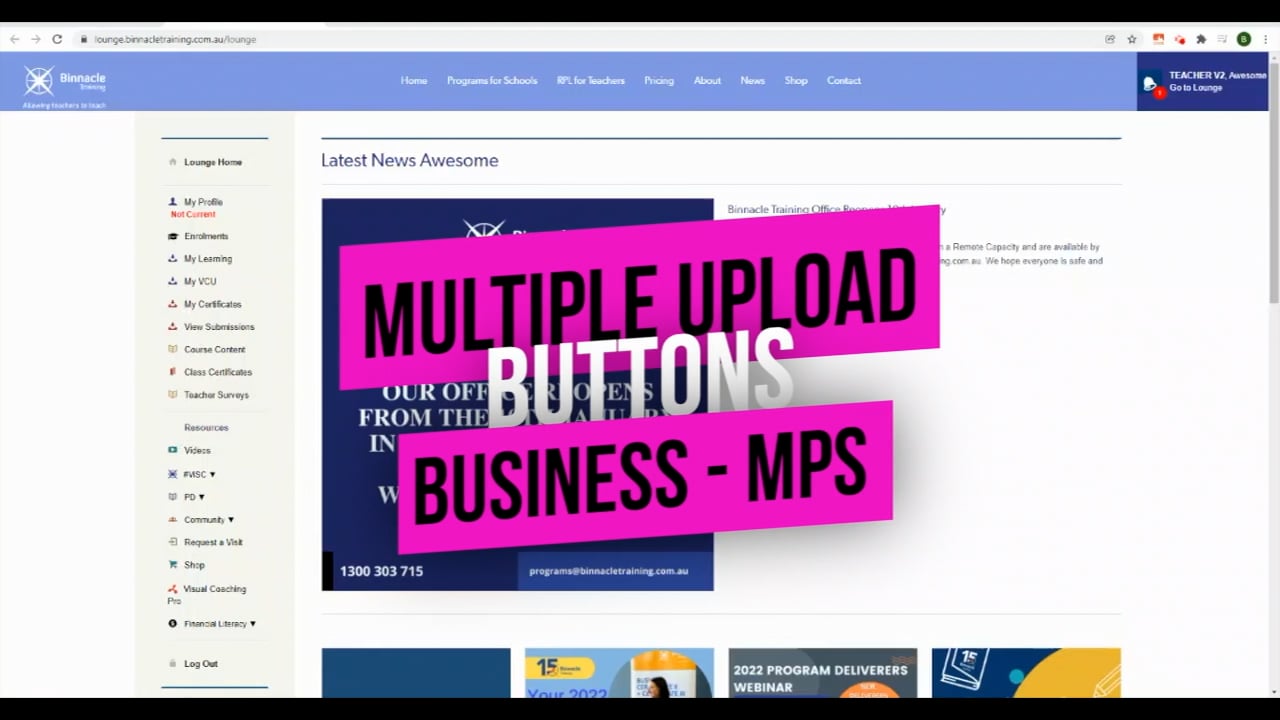Click Log Out in the sidebar
The width and height of the screenshot is (1280, 720).
200,664
